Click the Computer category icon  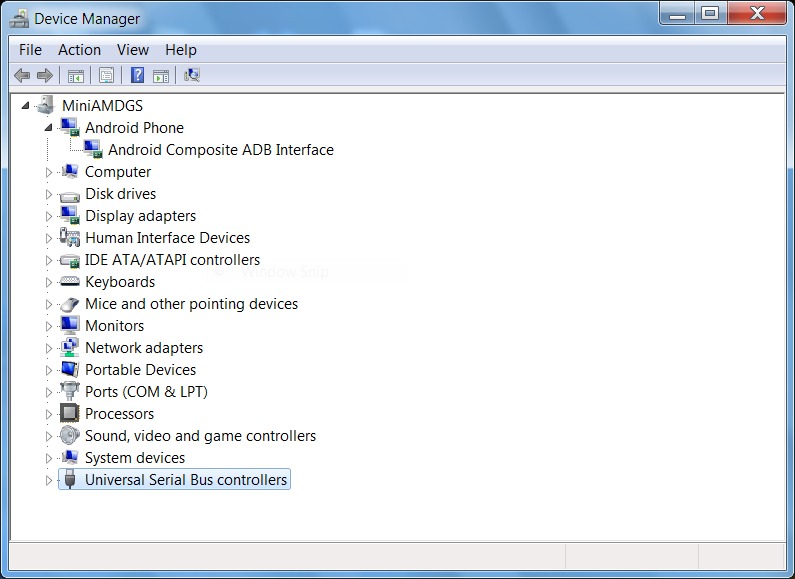(x=70, y=171)
